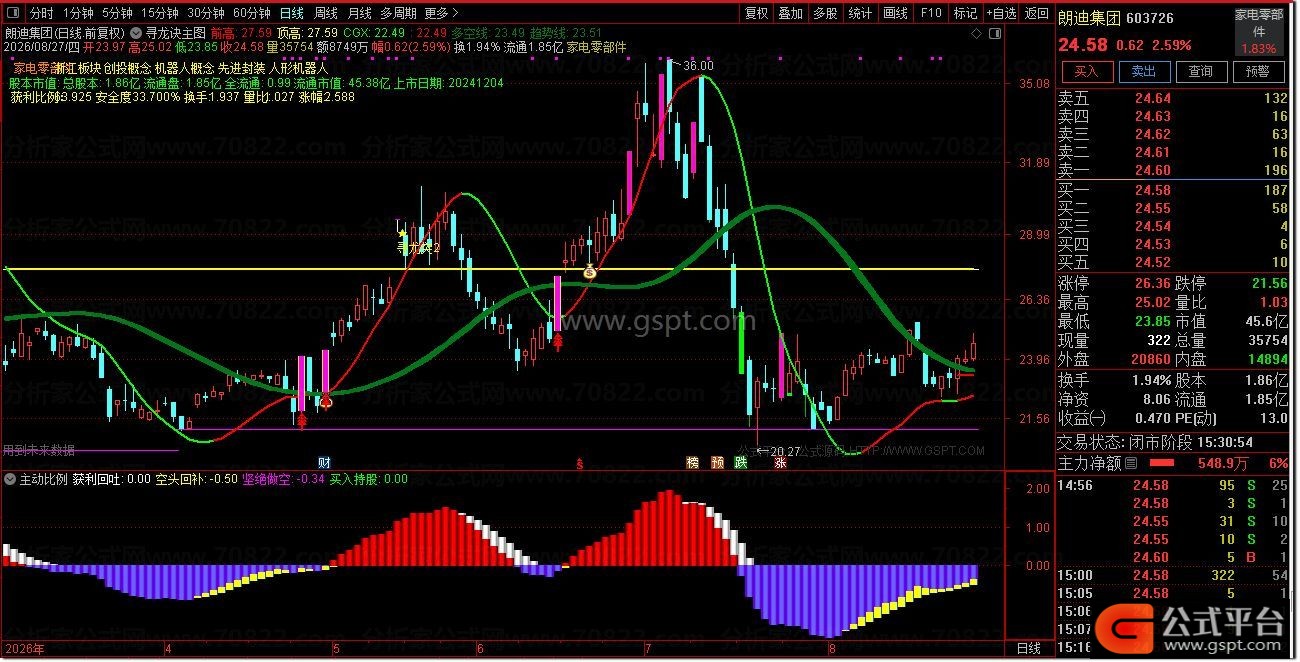1300x662 pixels.
Task: Switch to the 60分钟 period tab
Action: (252, 14)
